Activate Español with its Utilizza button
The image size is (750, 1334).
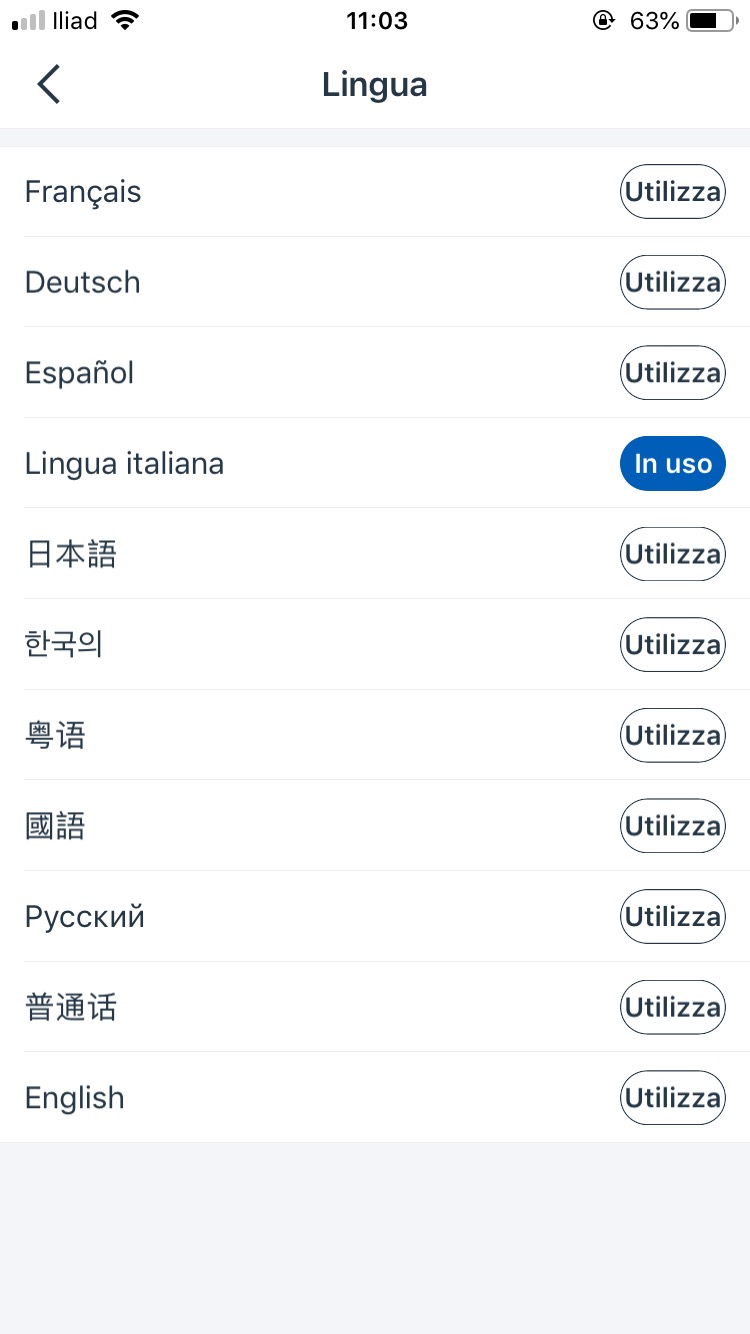(672, 373)
